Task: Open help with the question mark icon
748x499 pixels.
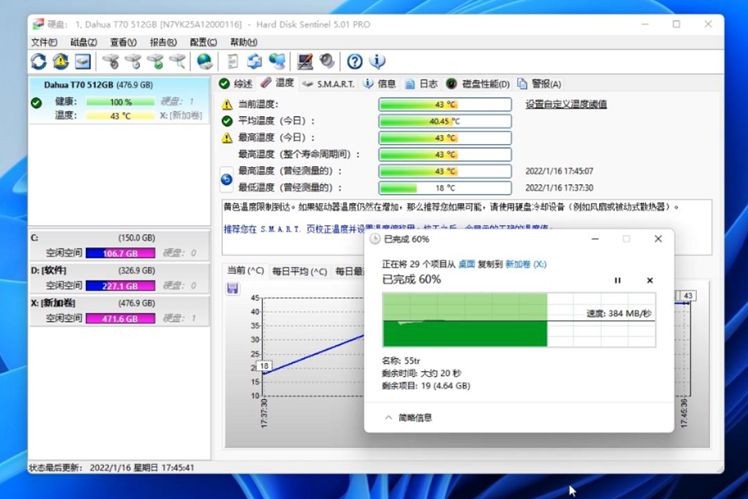Action: (x=354, y=62)
